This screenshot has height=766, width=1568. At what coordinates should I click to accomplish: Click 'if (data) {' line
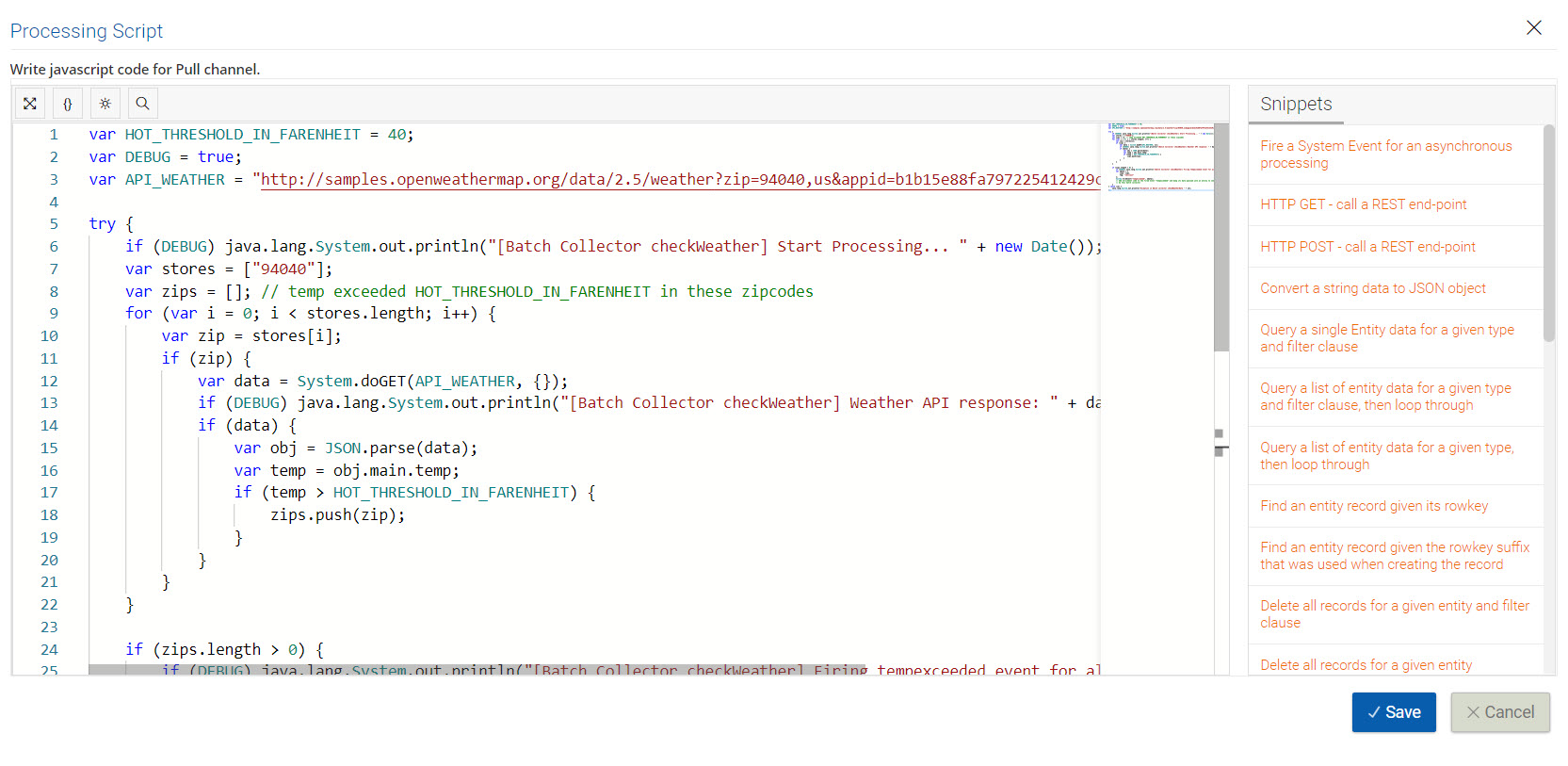pyautogui.click(x=248, y=426)
